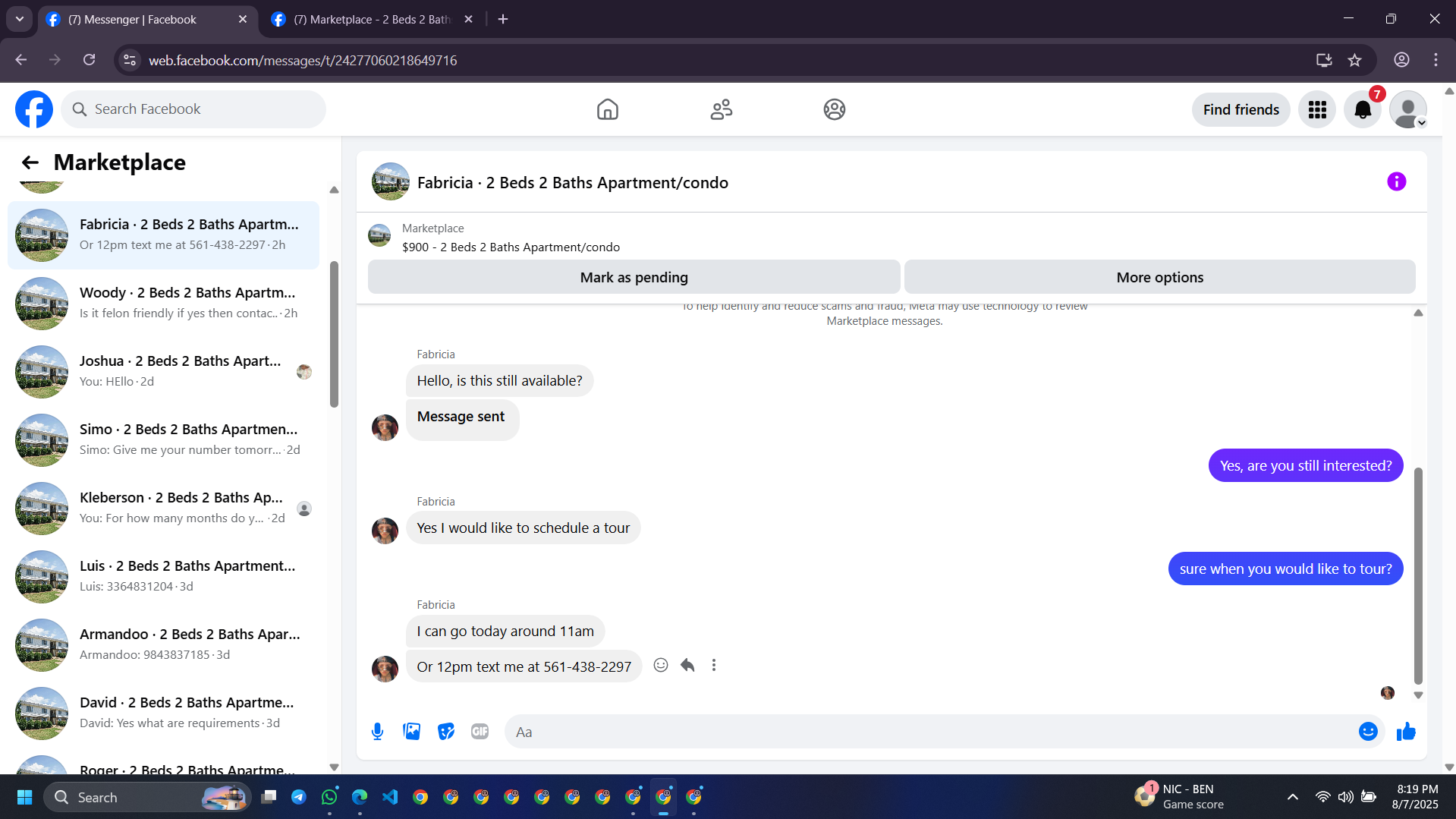Reload the page in the browser
This screenshot has height=819, width=1456.
90,60
